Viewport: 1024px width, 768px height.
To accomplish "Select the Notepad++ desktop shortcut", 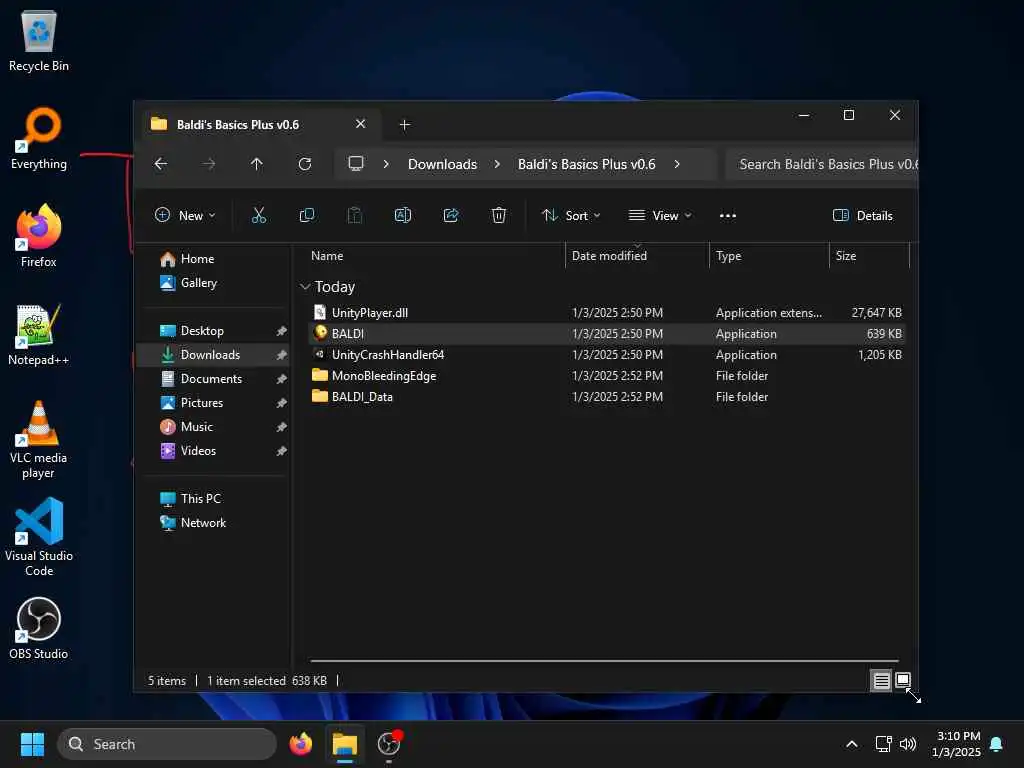I will coord(39,335).
